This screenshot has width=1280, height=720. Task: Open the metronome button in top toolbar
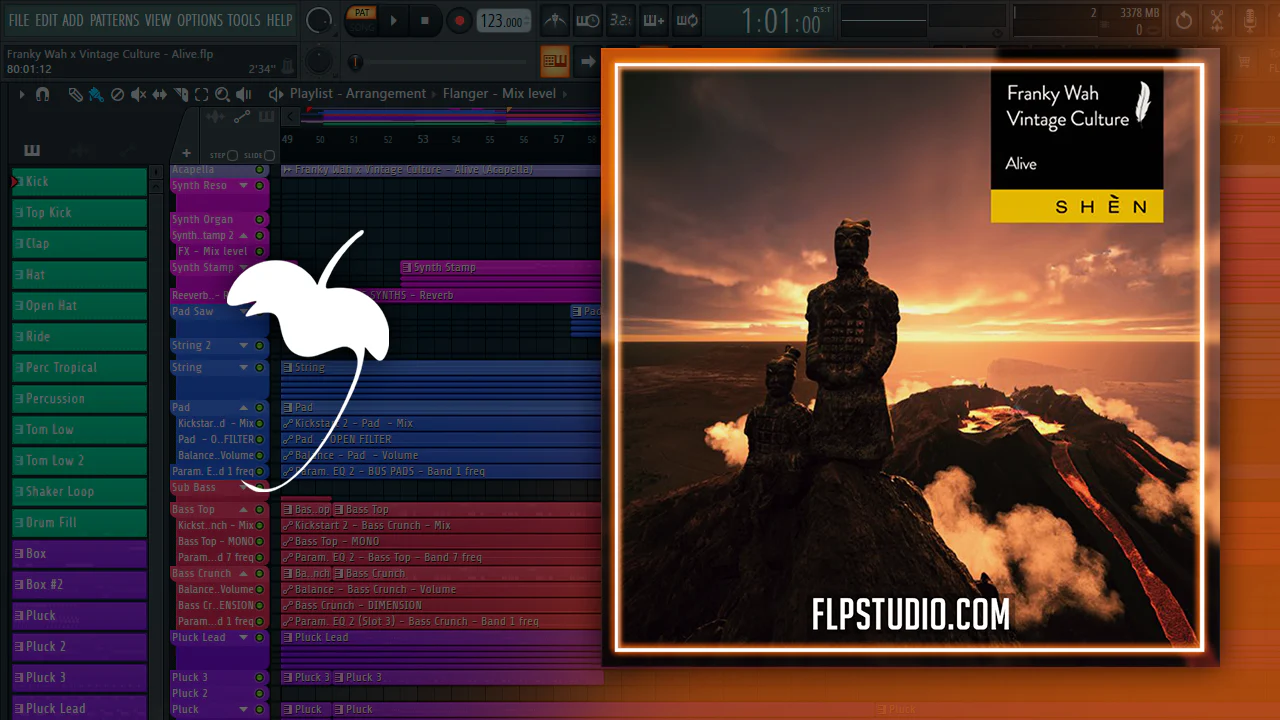click(x=555, y=20)
